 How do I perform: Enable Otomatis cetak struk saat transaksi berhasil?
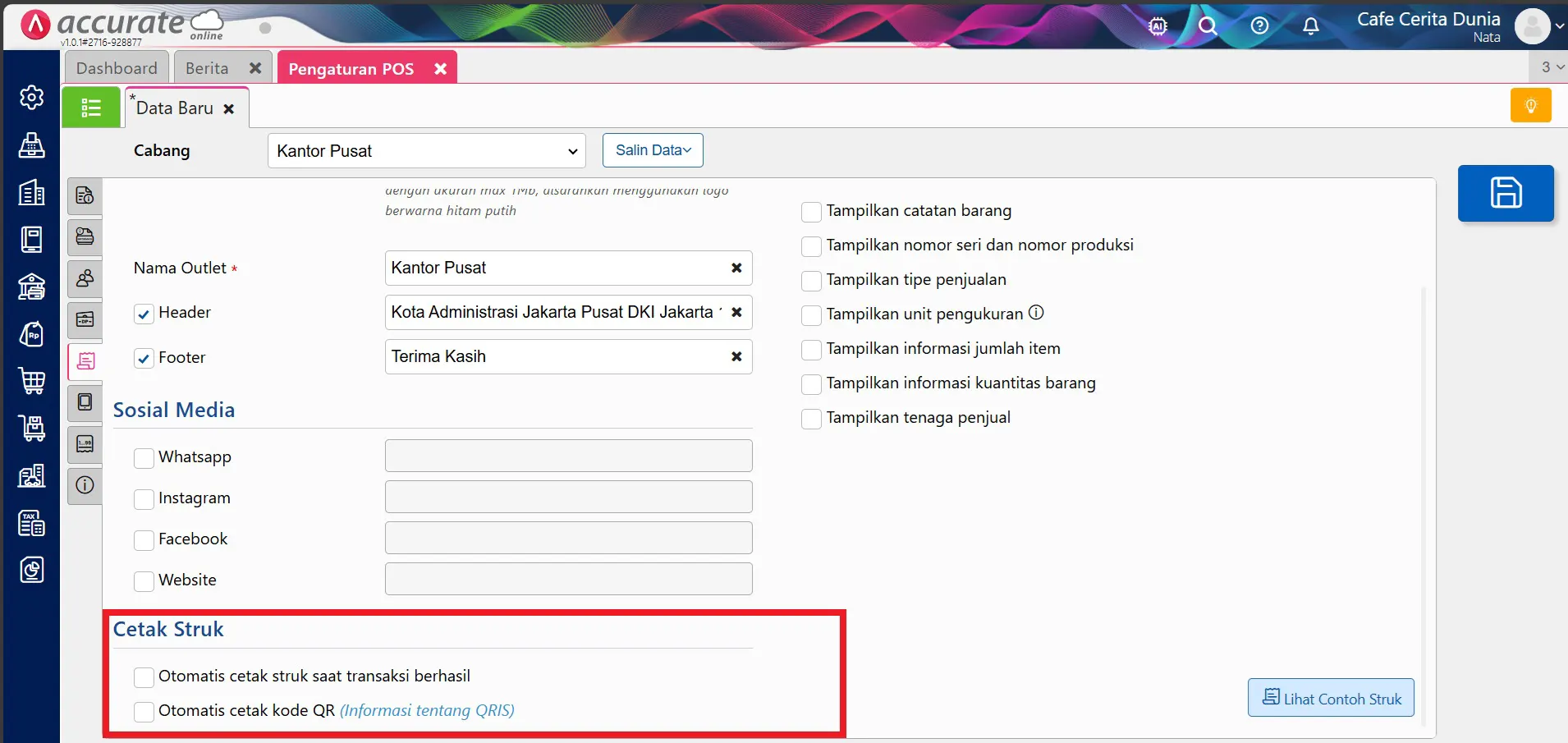[x=144, y=676]
